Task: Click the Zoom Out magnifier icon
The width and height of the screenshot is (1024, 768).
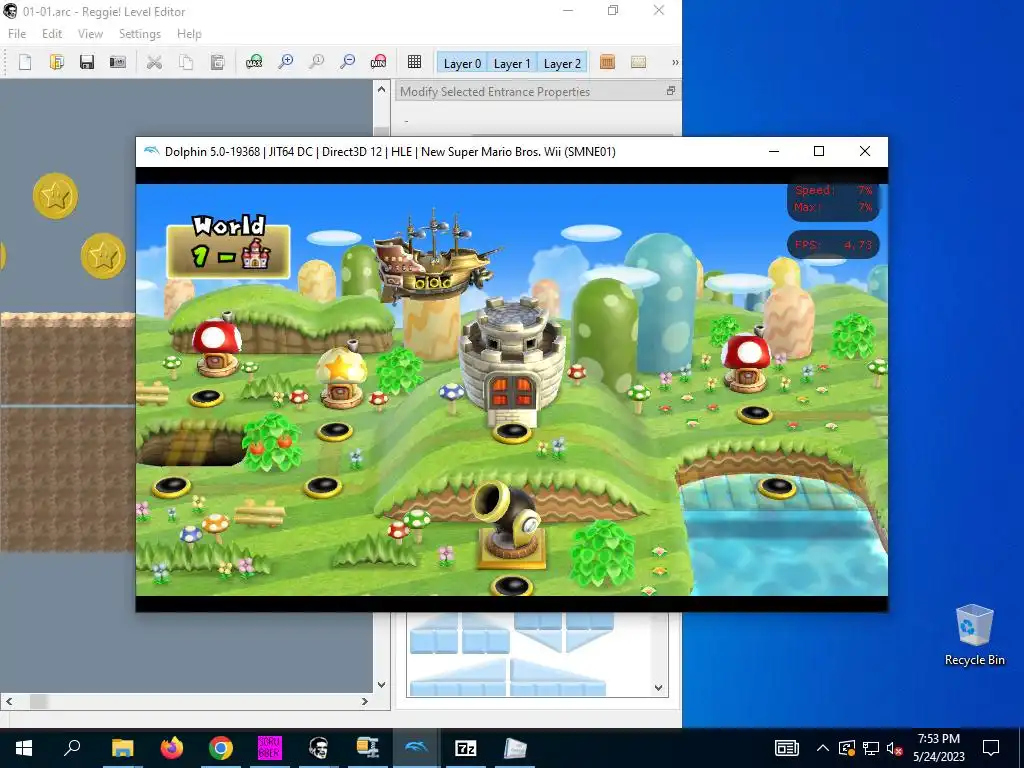Action: pyautogui.click(x=347, y=62)
